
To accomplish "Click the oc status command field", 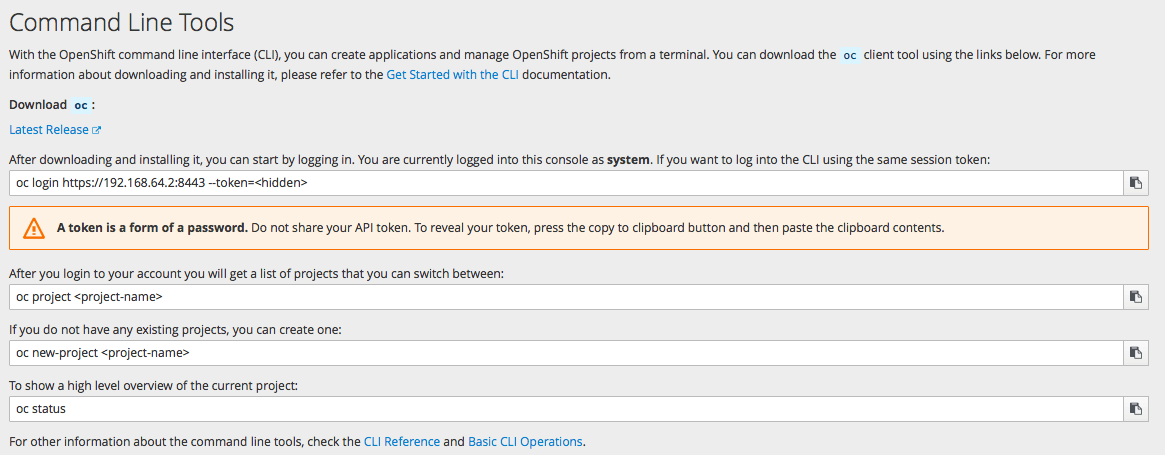I will (x=566, y=408).
